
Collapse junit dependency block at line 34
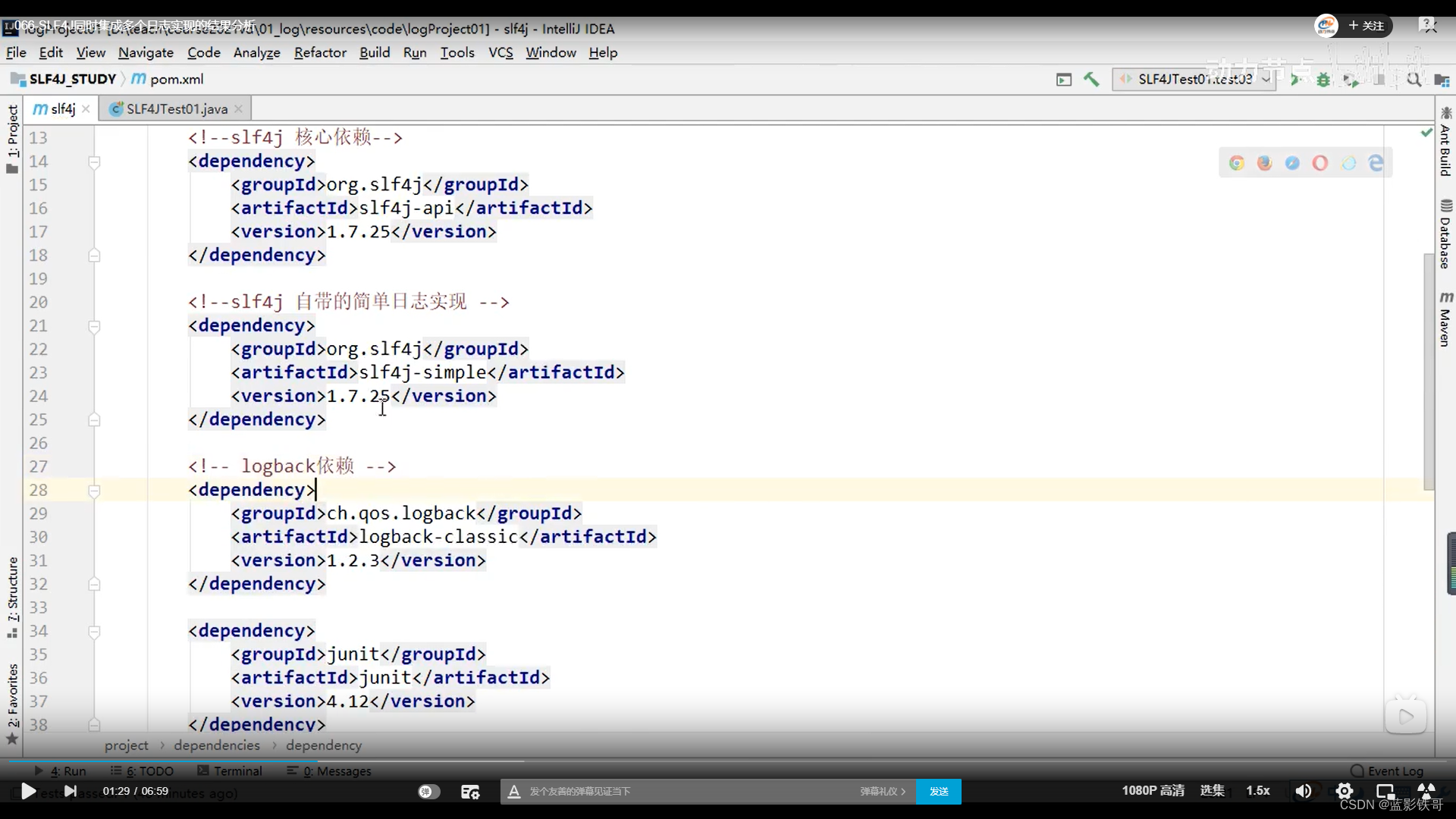pyautogui.click(x=94, y=632)
